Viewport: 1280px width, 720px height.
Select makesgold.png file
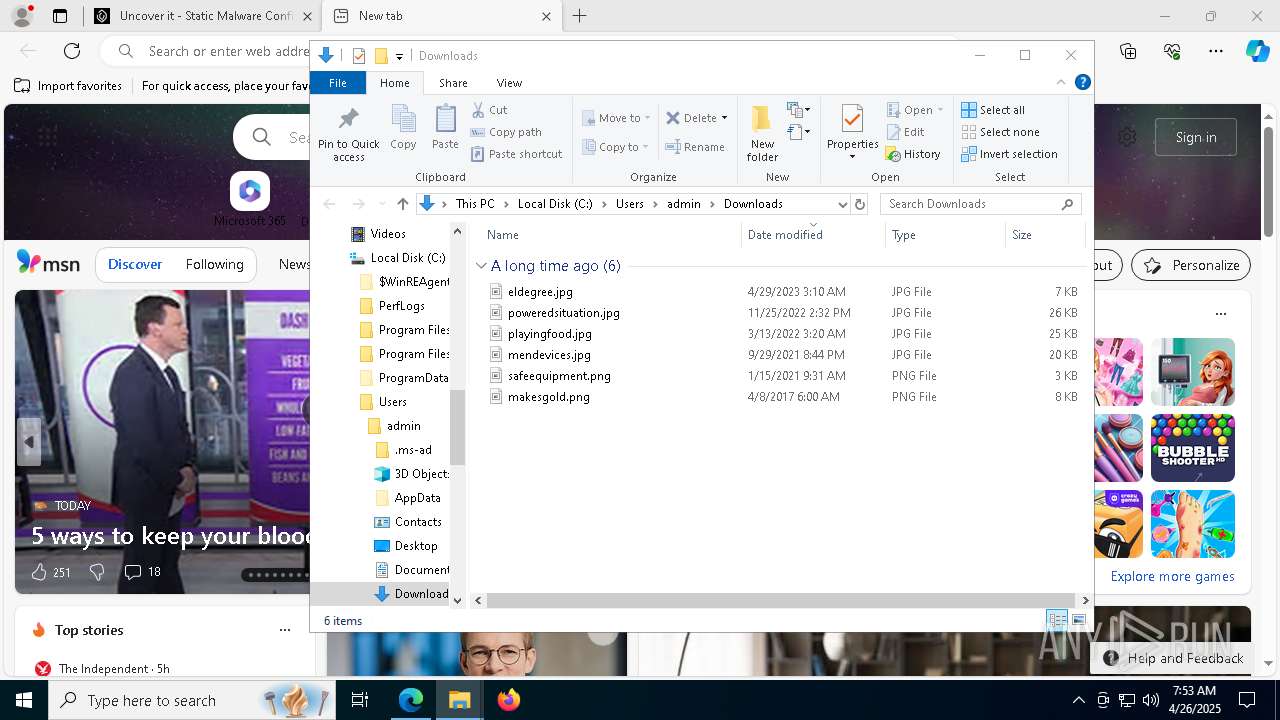(x=548, y=397)
